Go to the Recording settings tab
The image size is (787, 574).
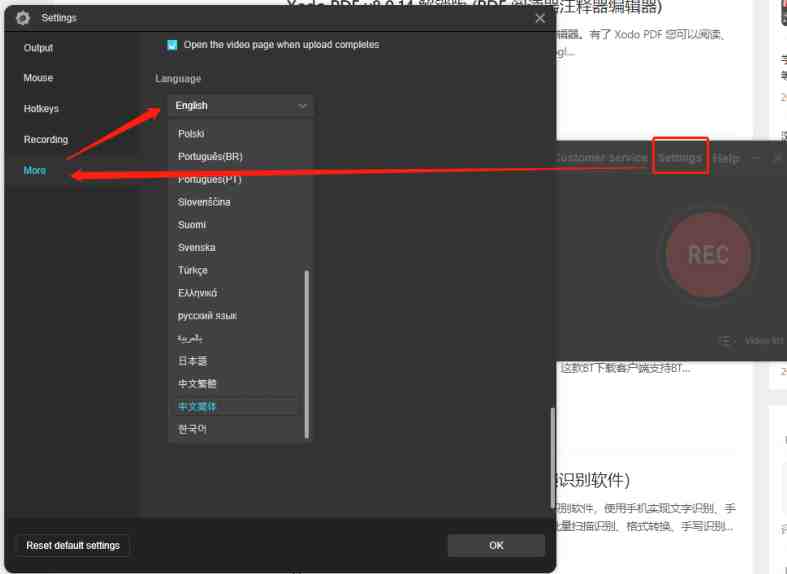click(46, 140)
